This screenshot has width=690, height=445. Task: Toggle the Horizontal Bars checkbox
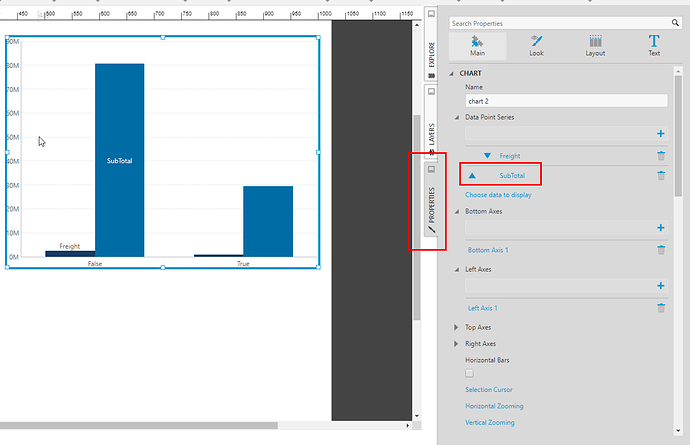click(x=470, y=373)
